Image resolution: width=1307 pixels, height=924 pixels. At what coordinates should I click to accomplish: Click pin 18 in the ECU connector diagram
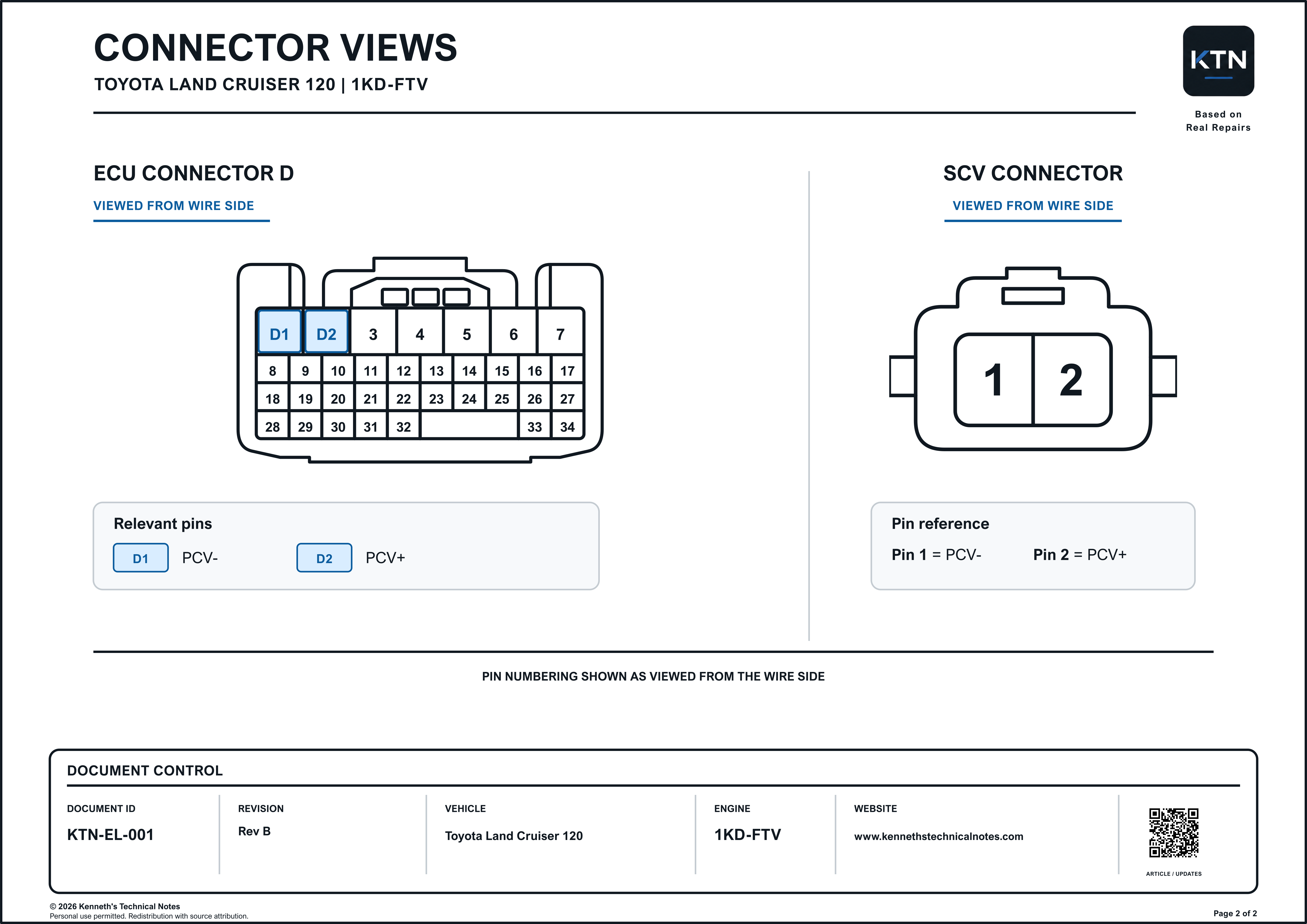[x=273, y=398]
